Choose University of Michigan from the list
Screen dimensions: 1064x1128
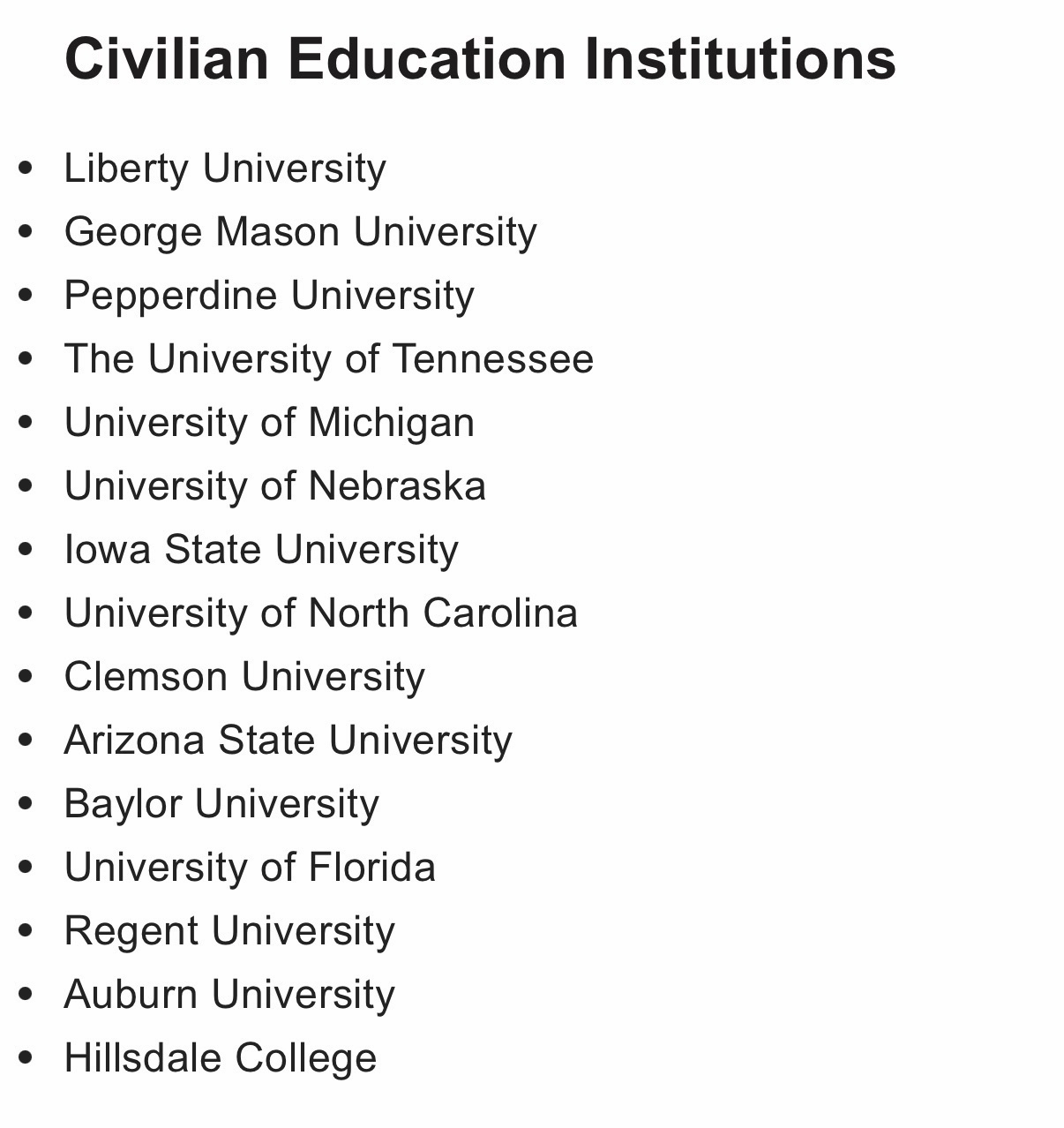click(269, 423)
